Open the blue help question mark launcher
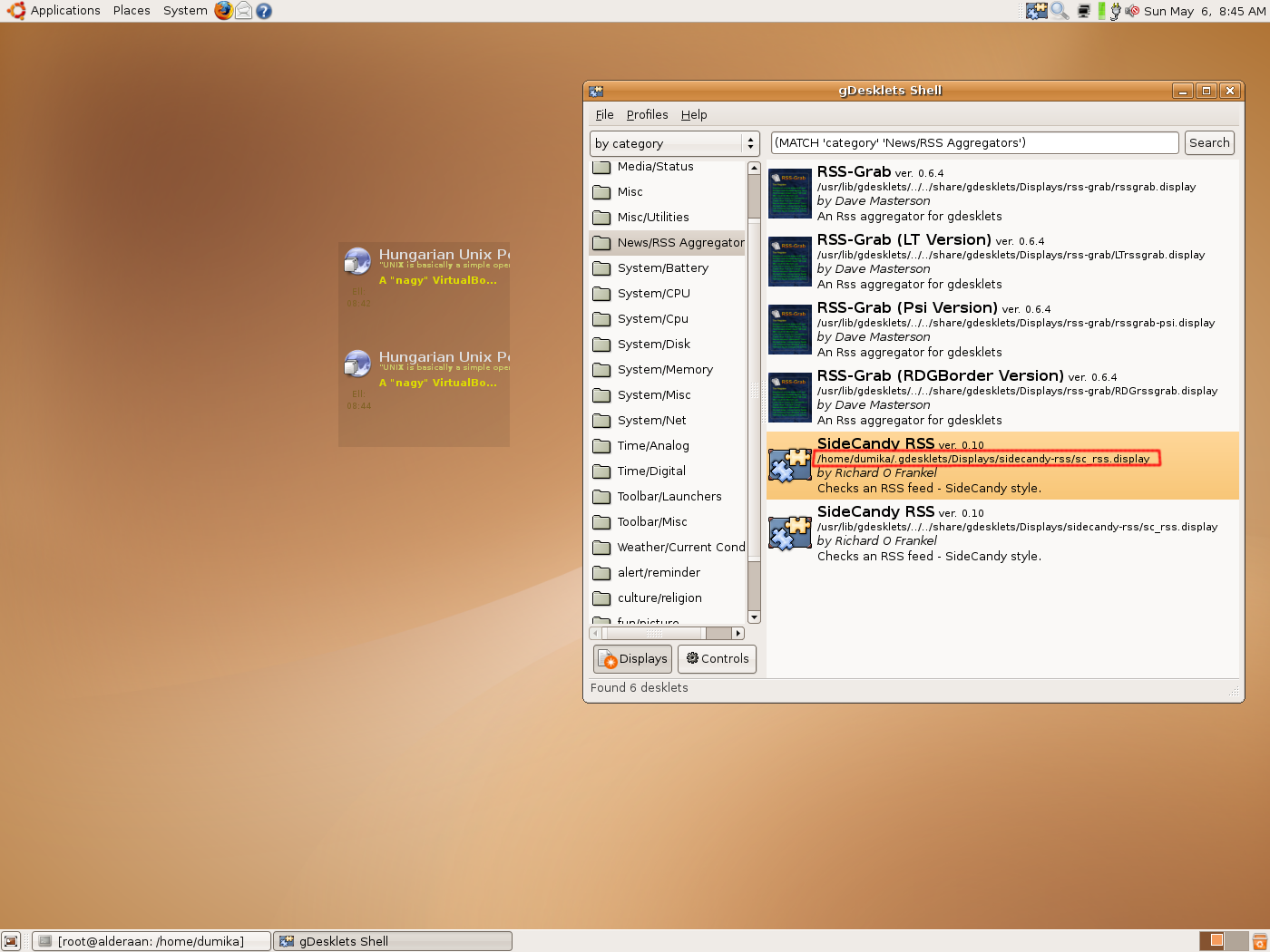 [264, 11]
